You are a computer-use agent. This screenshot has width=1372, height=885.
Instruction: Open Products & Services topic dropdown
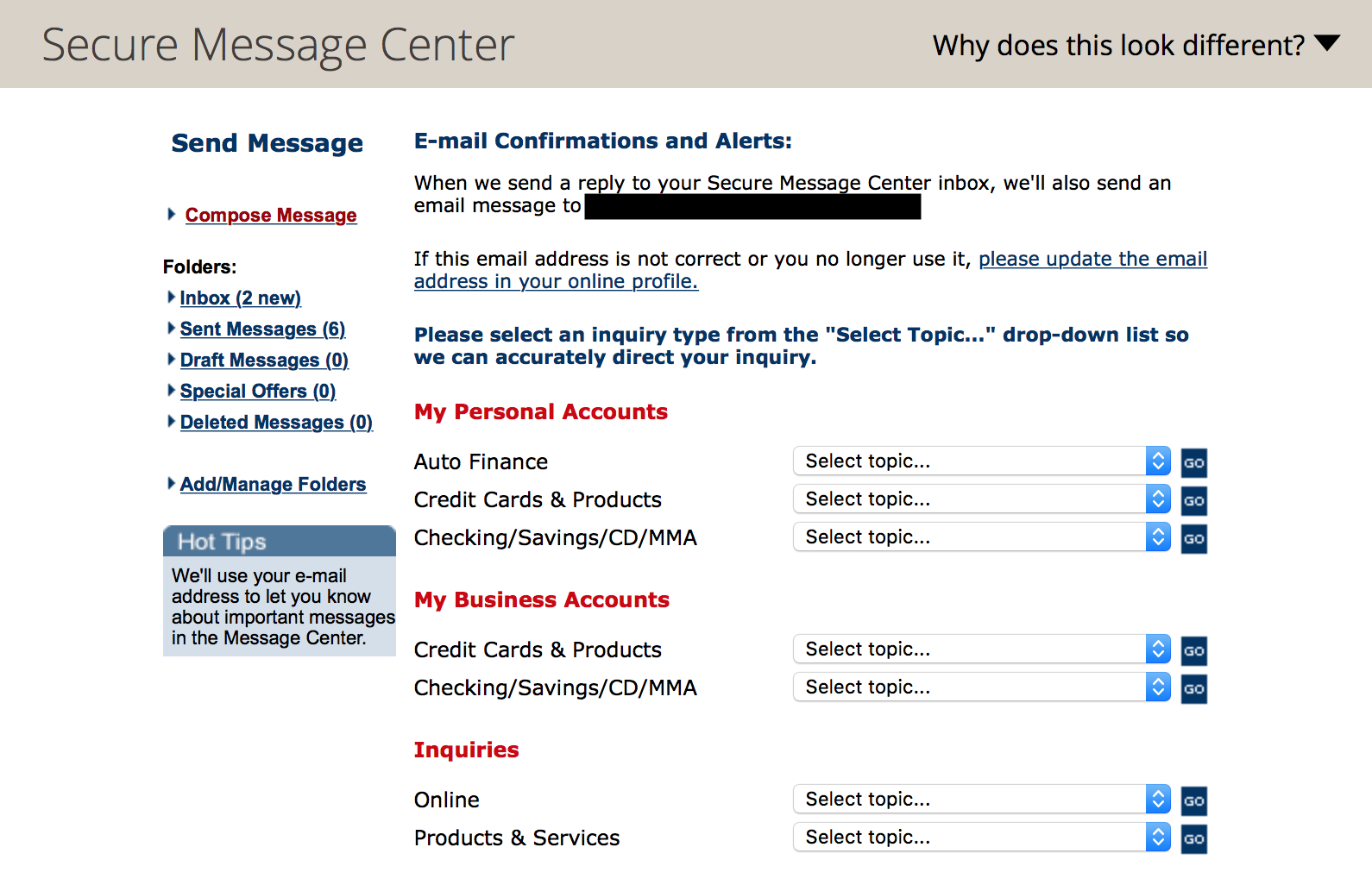[981, 838]
